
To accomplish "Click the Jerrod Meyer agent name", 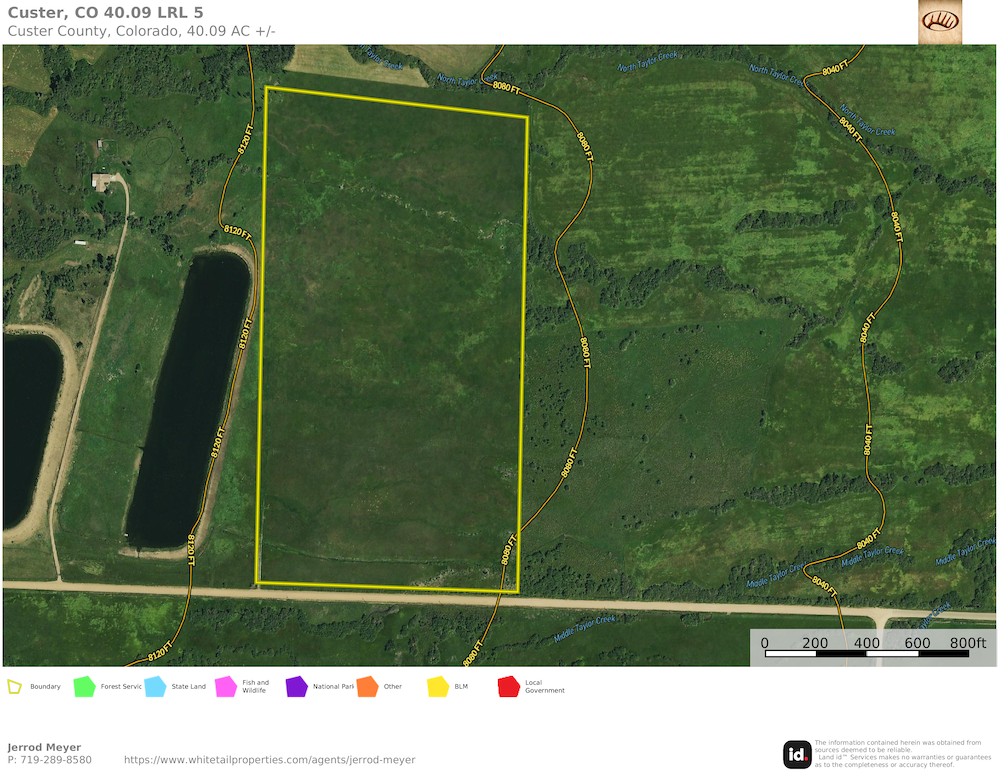I will pyautogui.click(x=44, y=747).
